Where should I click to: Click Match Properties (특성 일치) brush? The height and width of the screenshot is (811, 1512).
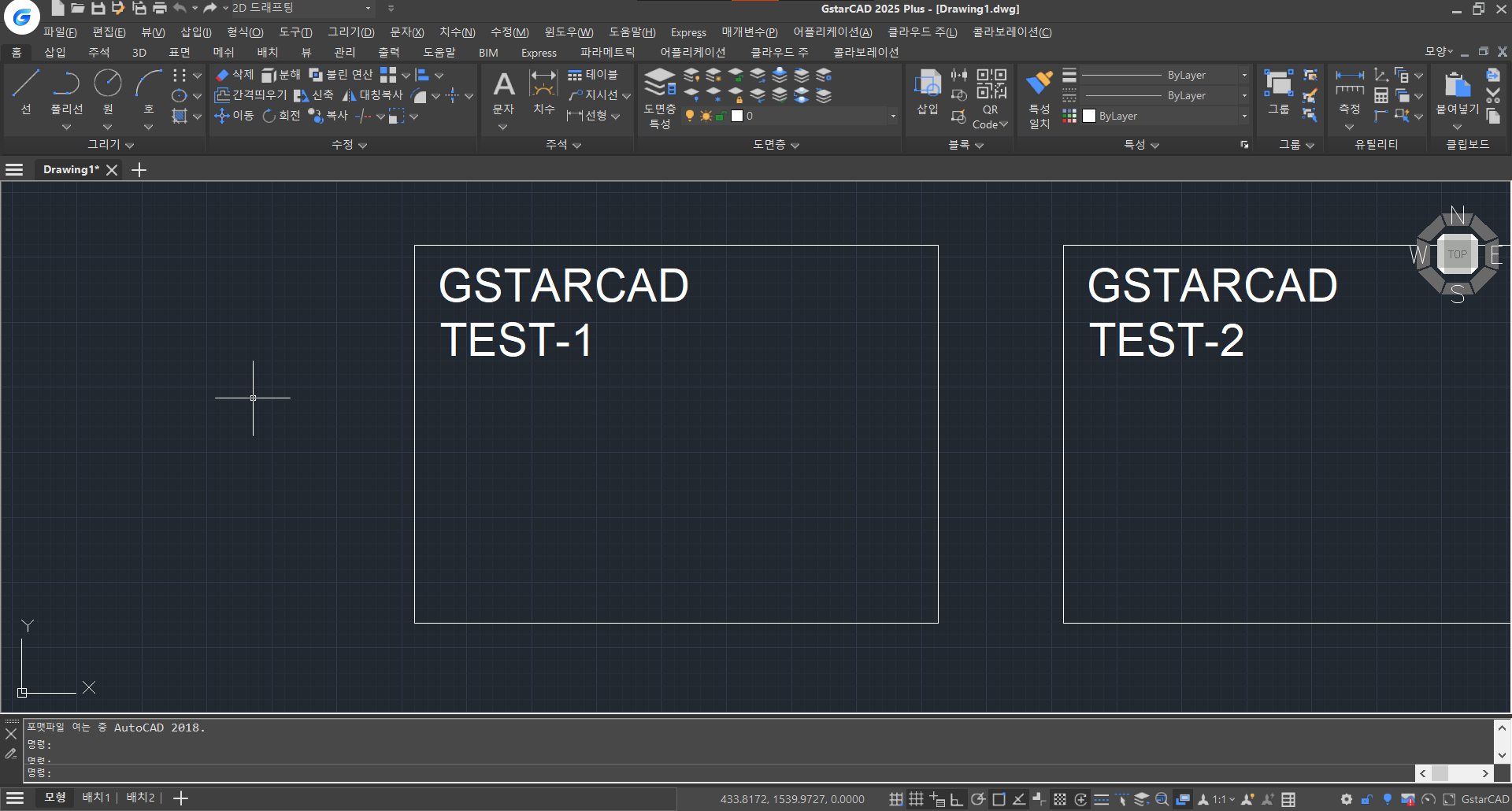(1039, 98)
